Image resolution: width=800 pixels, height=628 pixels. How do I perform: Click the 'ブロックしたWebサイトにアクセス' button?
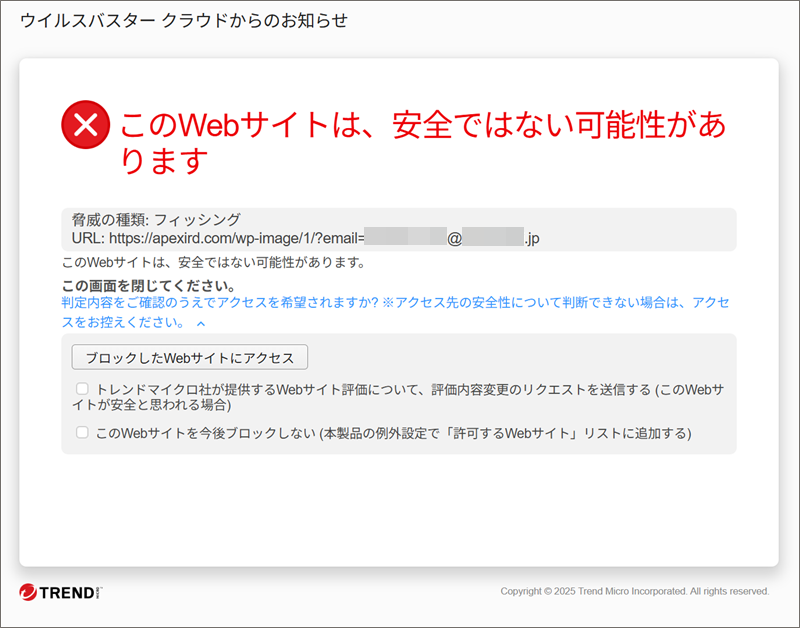(190, 357)
